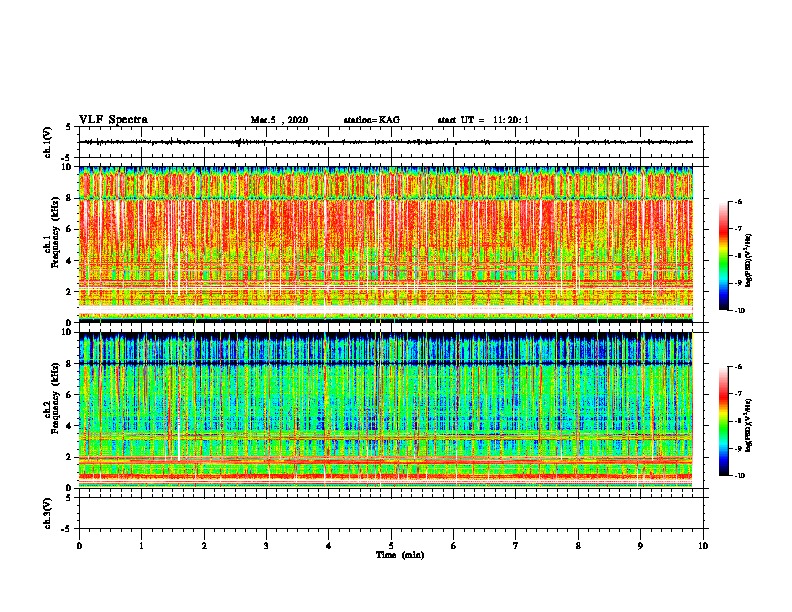Click the upper color bar log(PSD) label

click(748, 261)
